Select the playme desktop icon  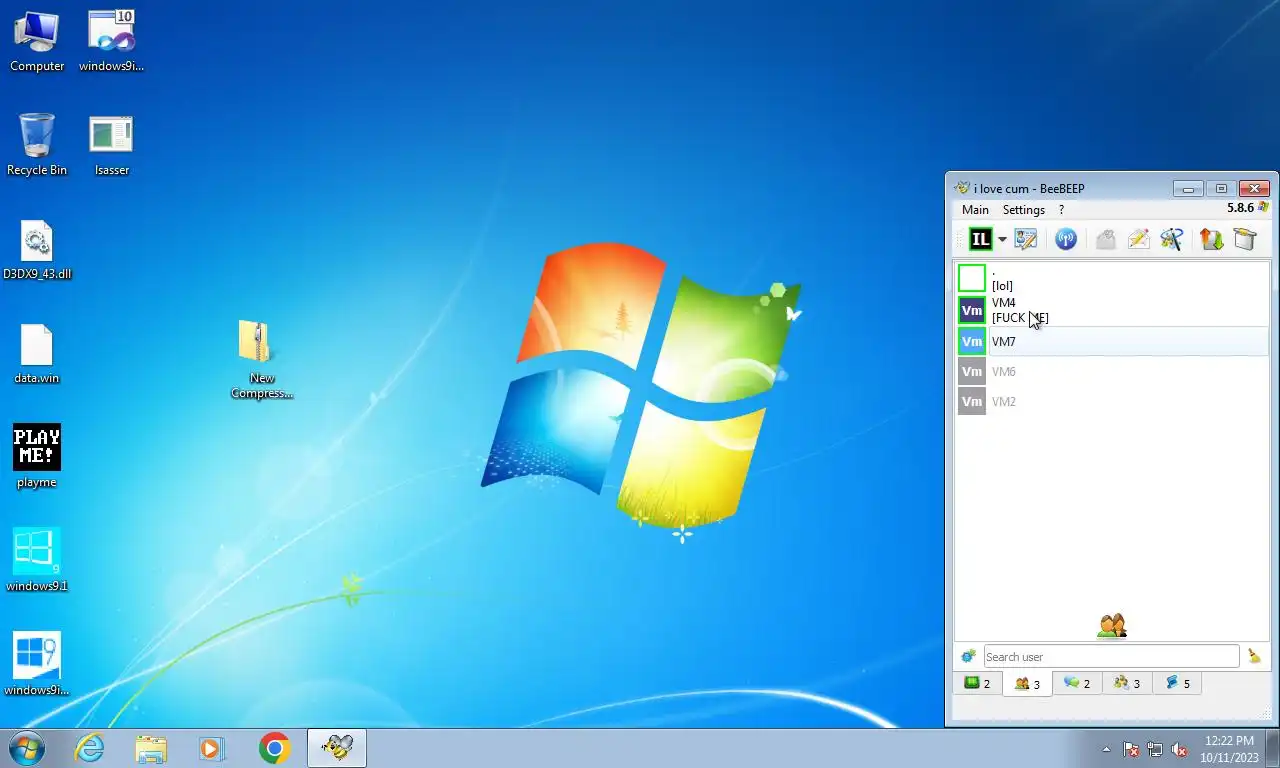click(37, 457)
